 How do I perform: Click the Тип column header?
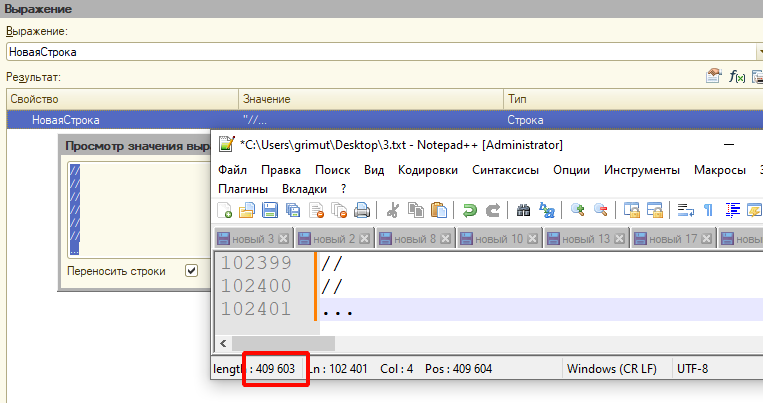(633, 99)
